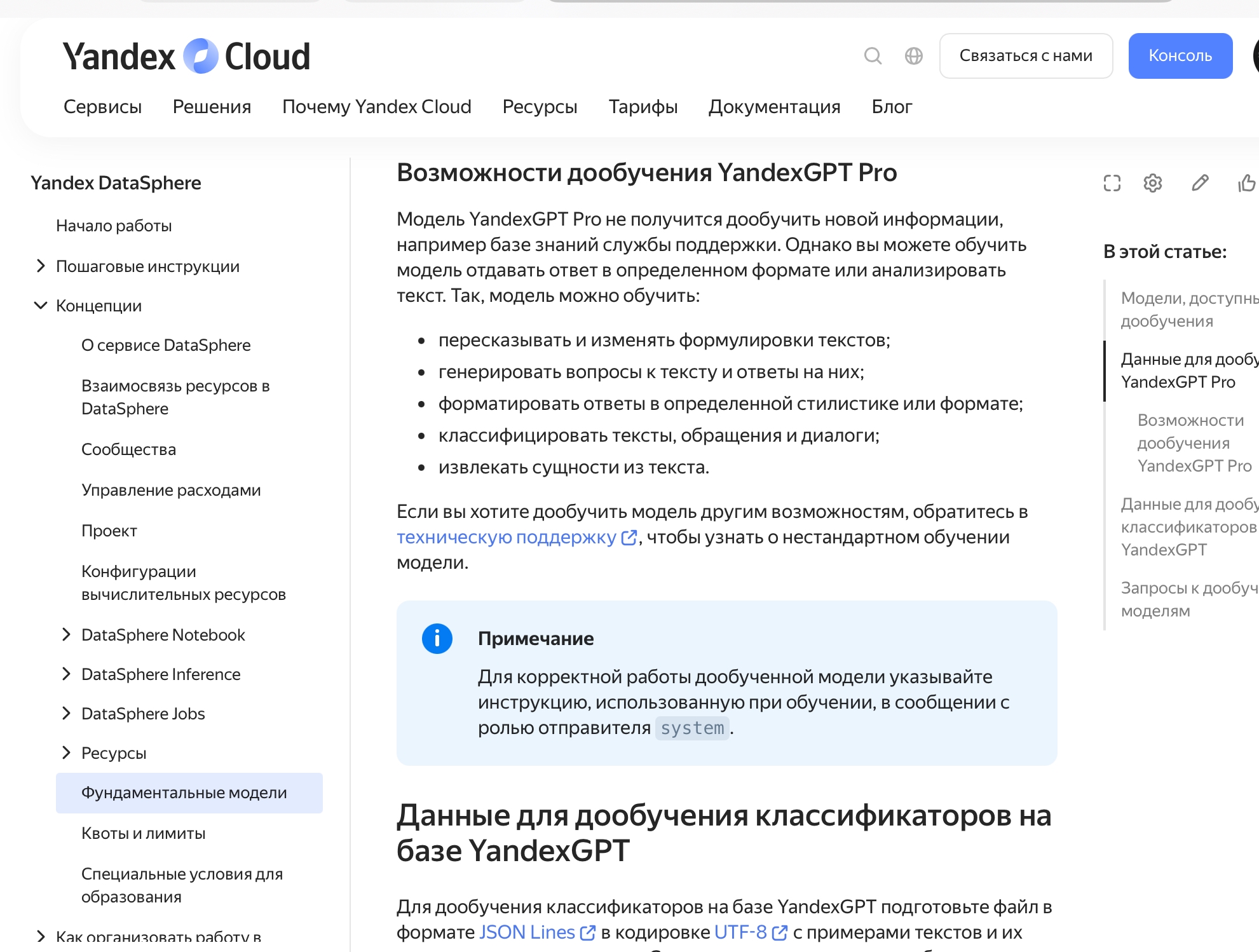Click the blue info note icon

437,639
